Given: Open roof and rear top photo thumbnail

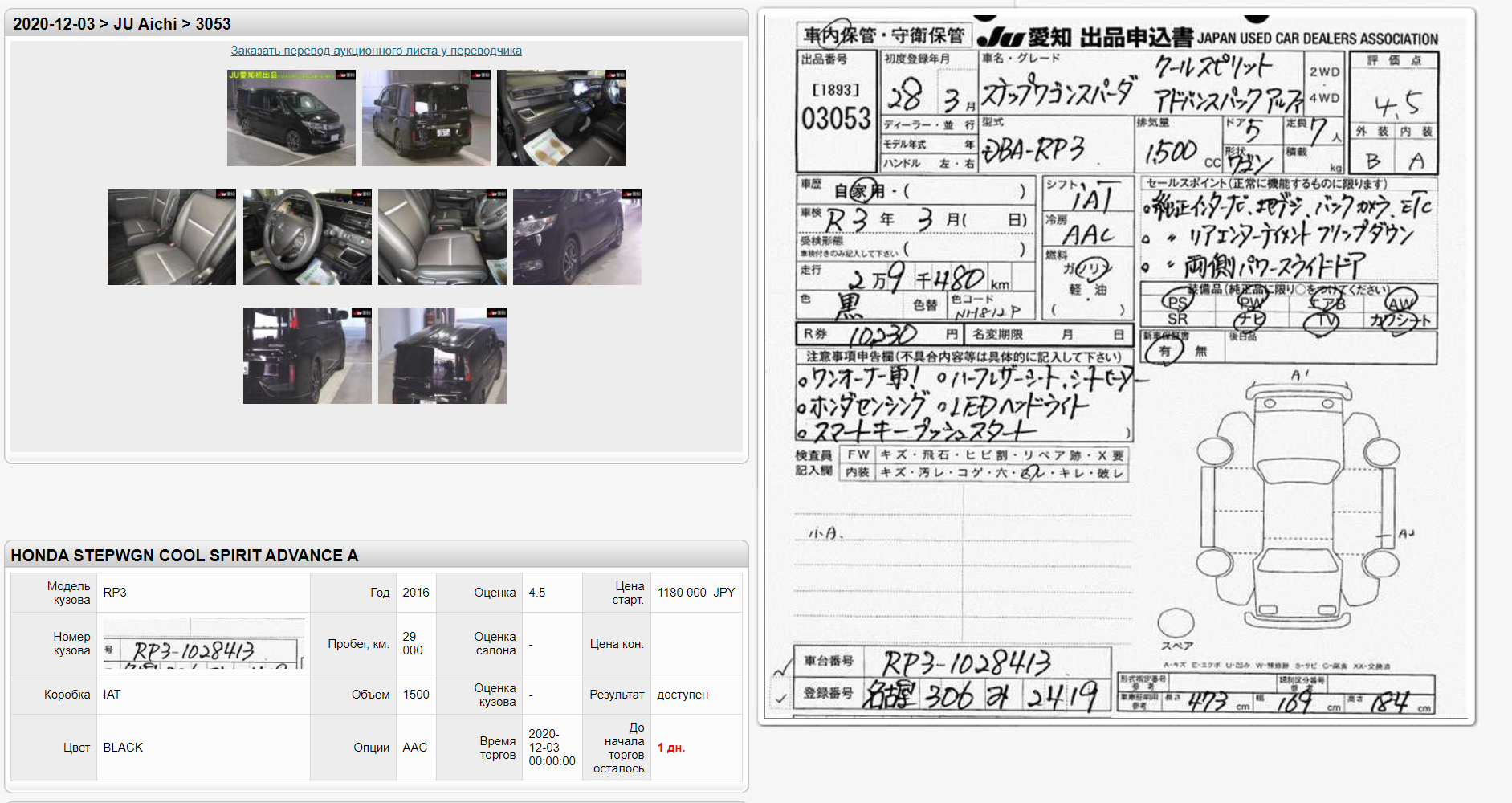Looking at the screenshot, I should 442,356.
